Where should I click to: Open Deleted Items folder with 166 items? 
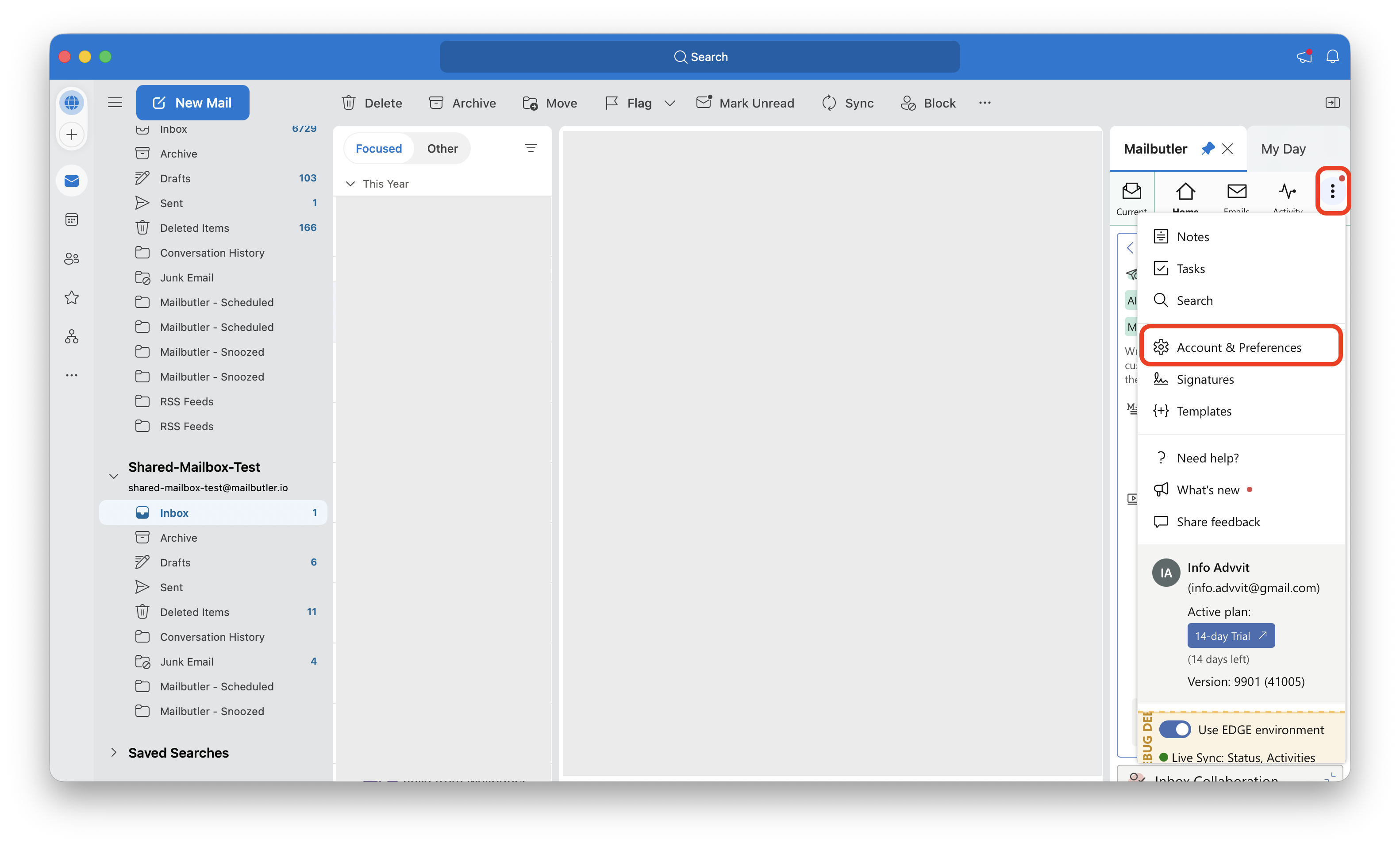pyautogui.click(x=213, y=227)
